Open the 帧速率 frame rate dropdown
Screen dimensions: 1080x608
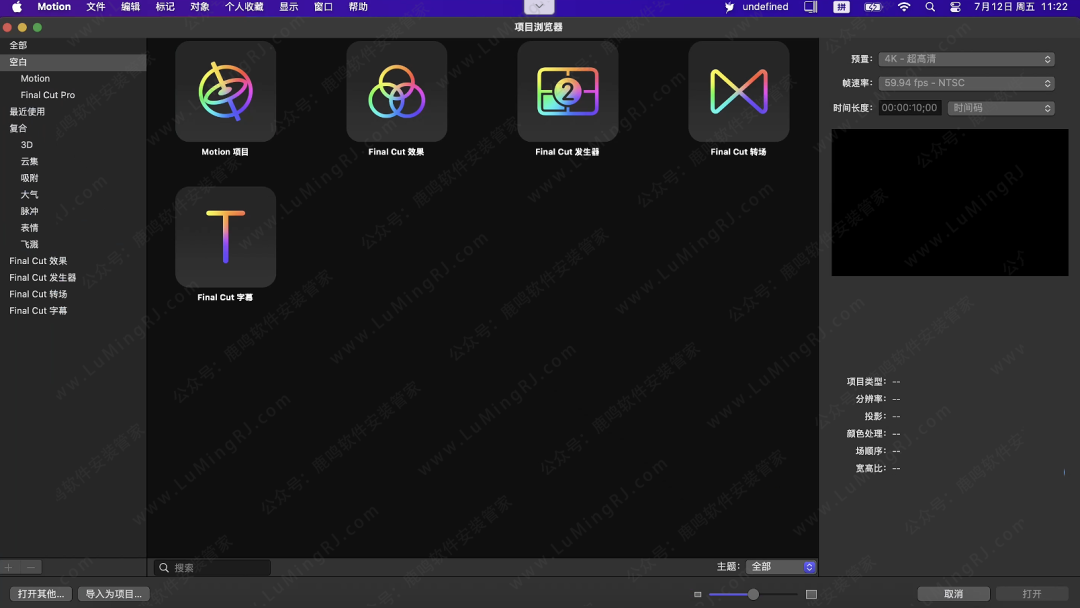tap(967, 83)
